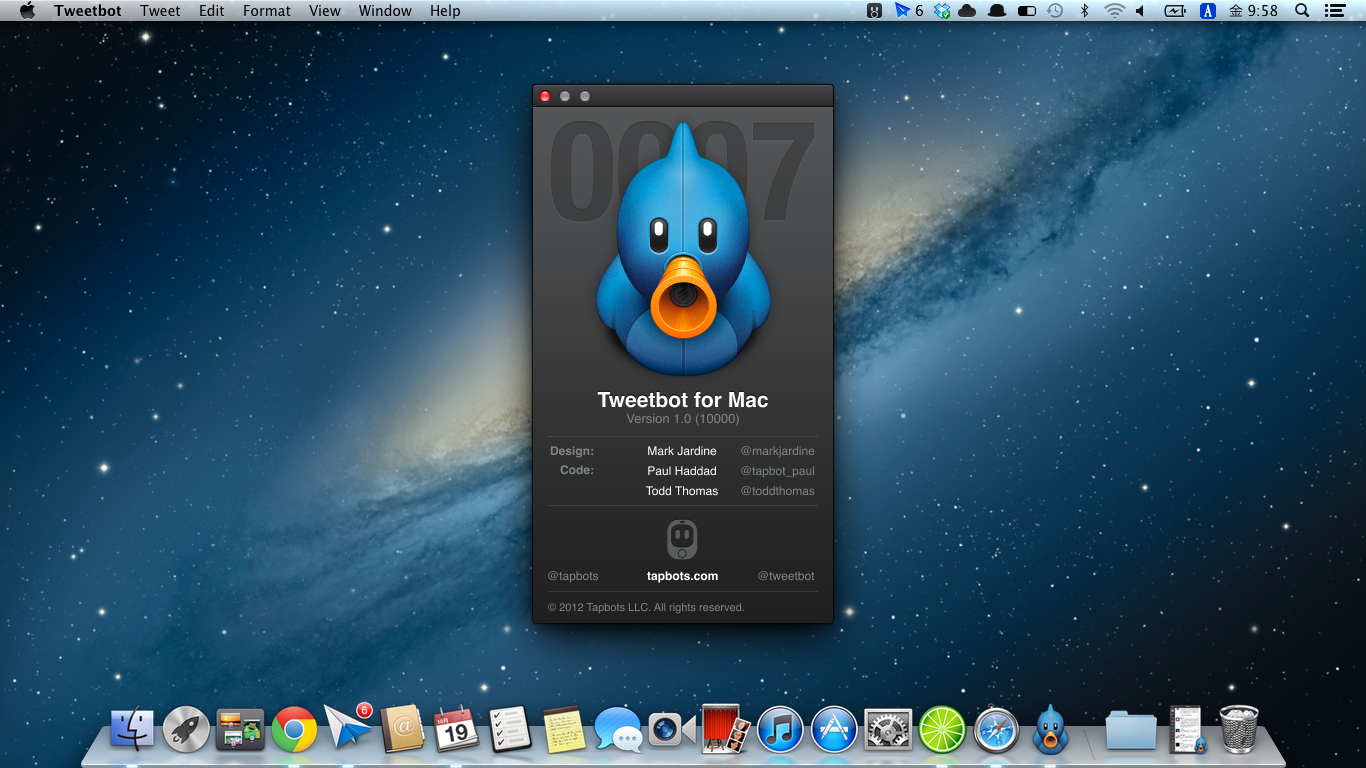Click the "Tweetbot for Mac" title
The image size is (1366, 768).
683,400
